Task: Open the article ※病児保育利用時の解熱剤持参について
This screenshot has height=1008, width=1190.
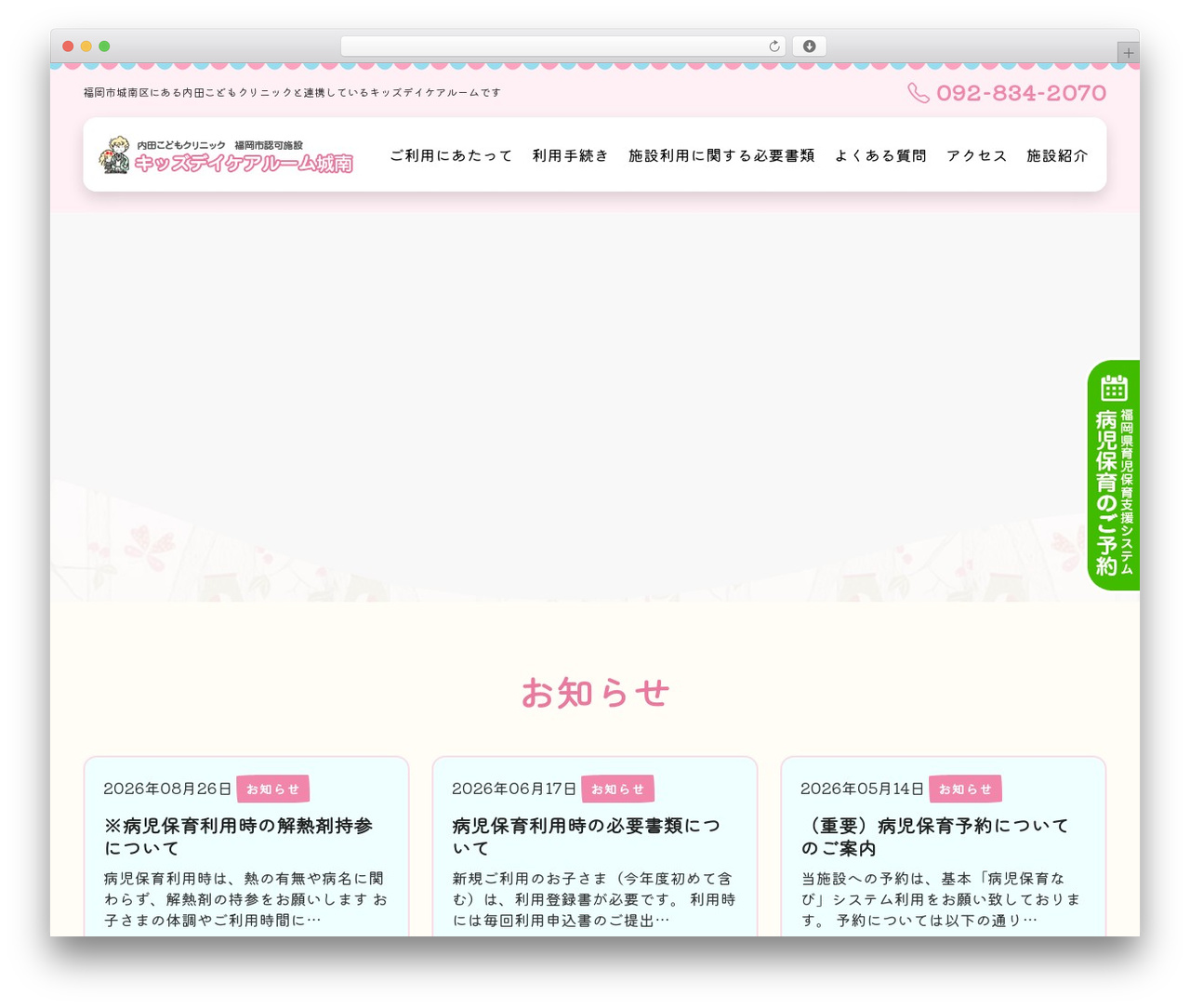Action: coord(238,837)
